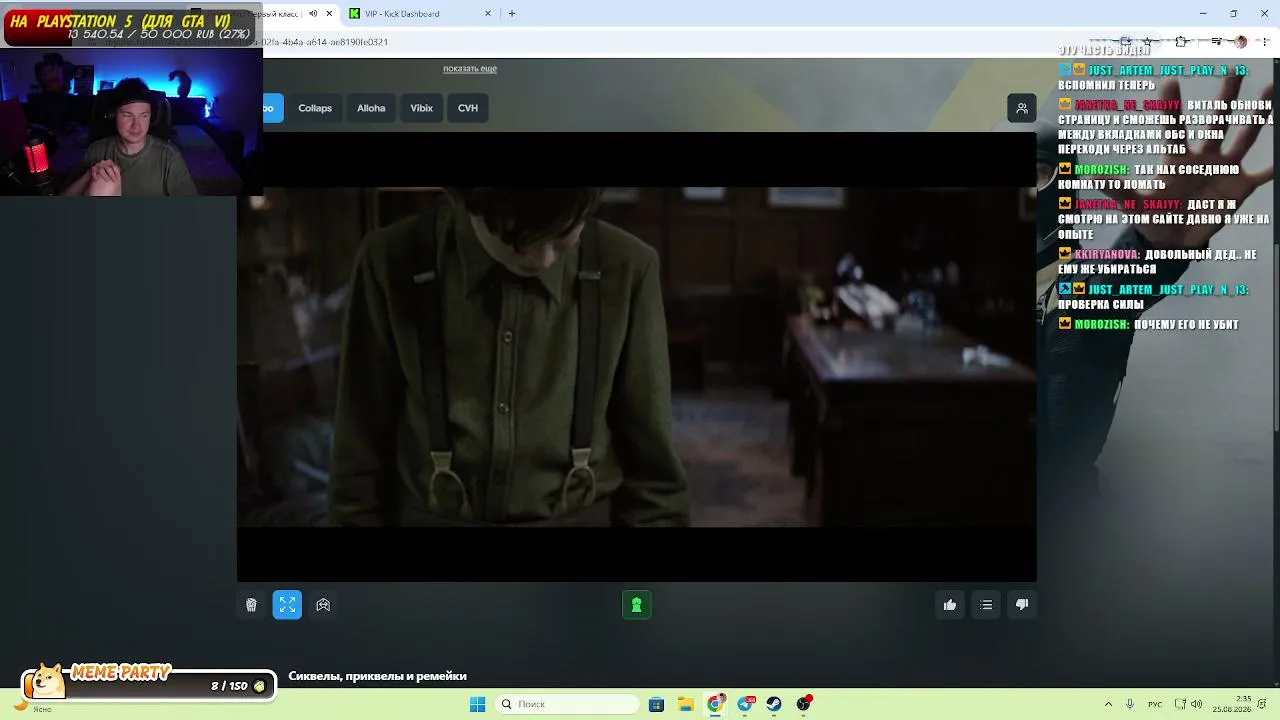
Task: Open the list icon beside the thumbs
Action: (x=986, y=605)
